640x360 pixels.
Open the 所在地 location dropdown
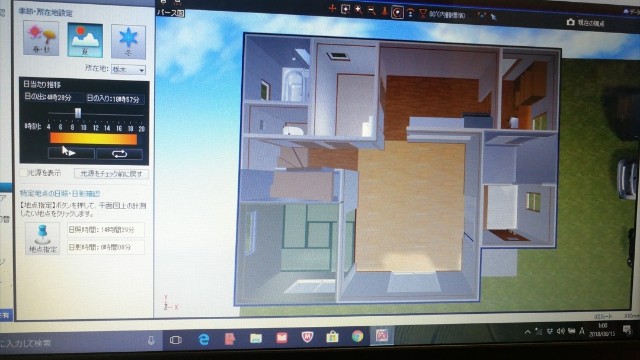(129, 70)
